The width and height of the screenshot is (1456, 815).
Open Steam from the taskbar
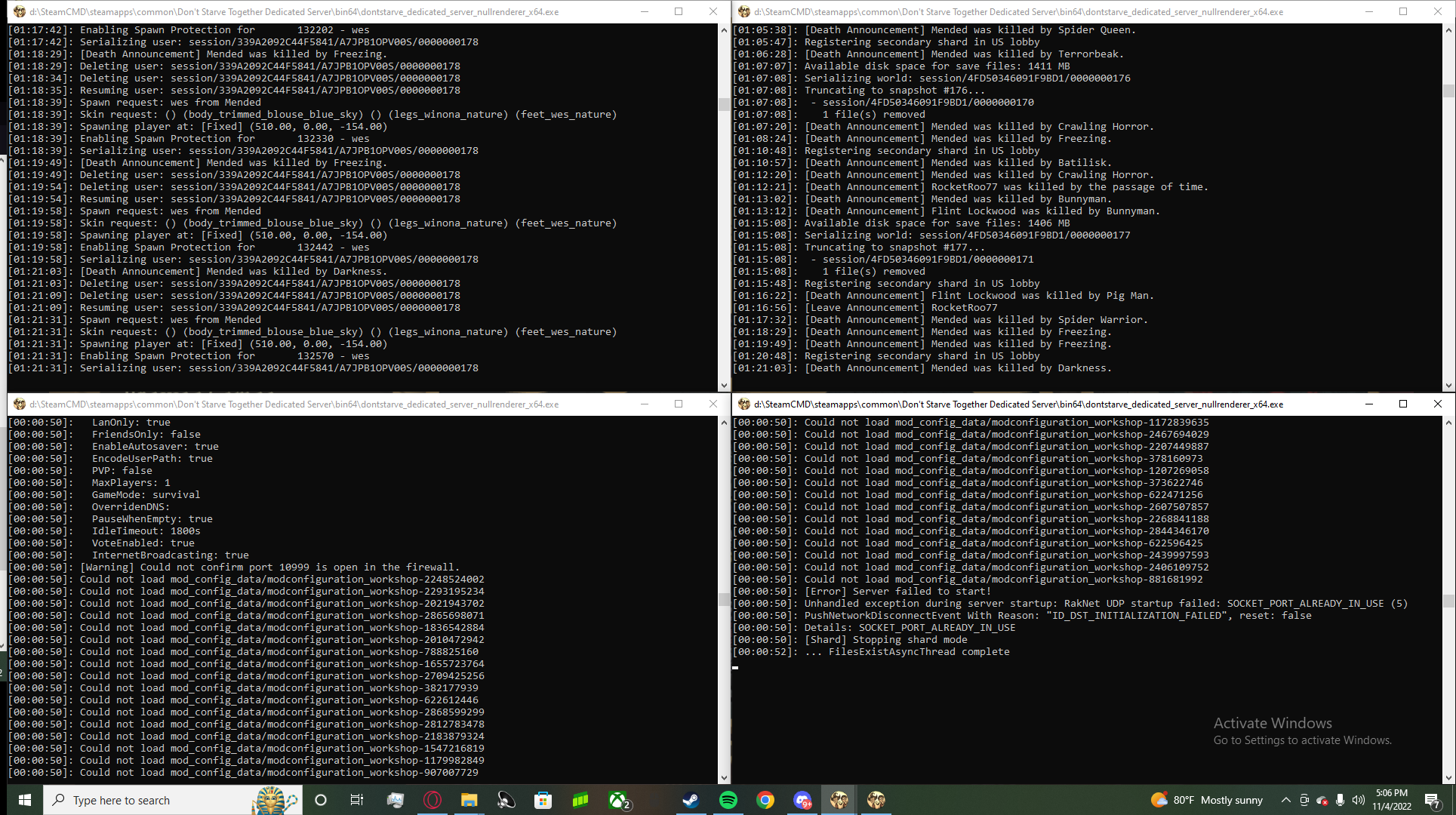691,800
